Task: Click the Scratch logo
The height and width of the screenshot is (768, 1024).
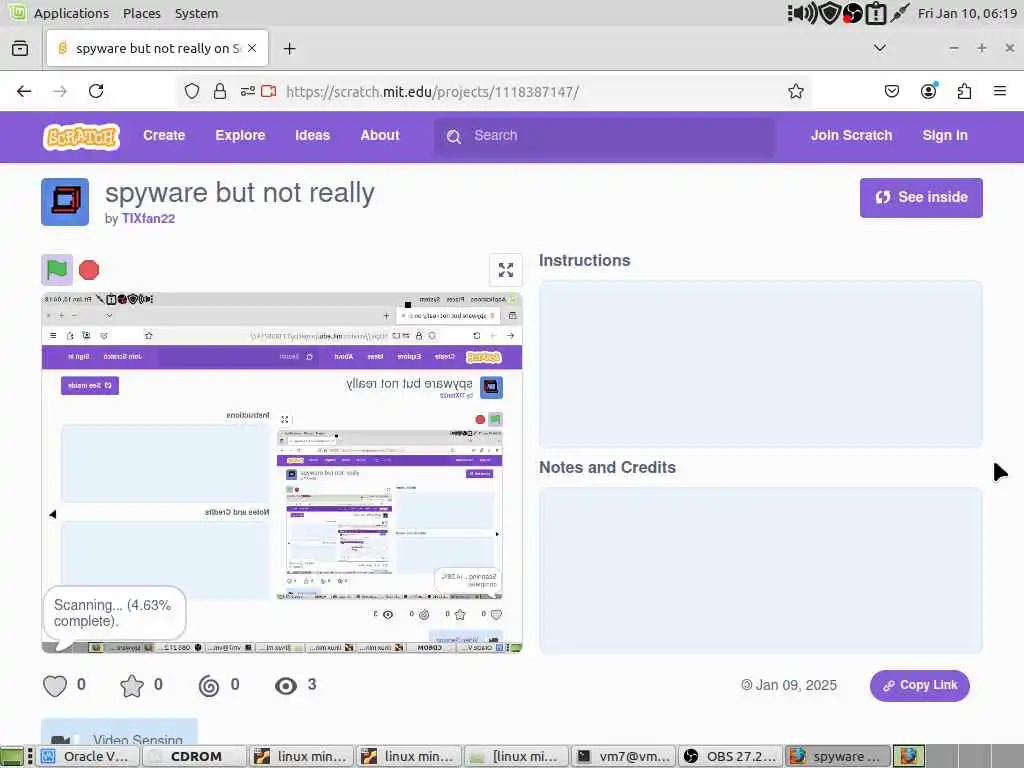Action: [82, 136]
